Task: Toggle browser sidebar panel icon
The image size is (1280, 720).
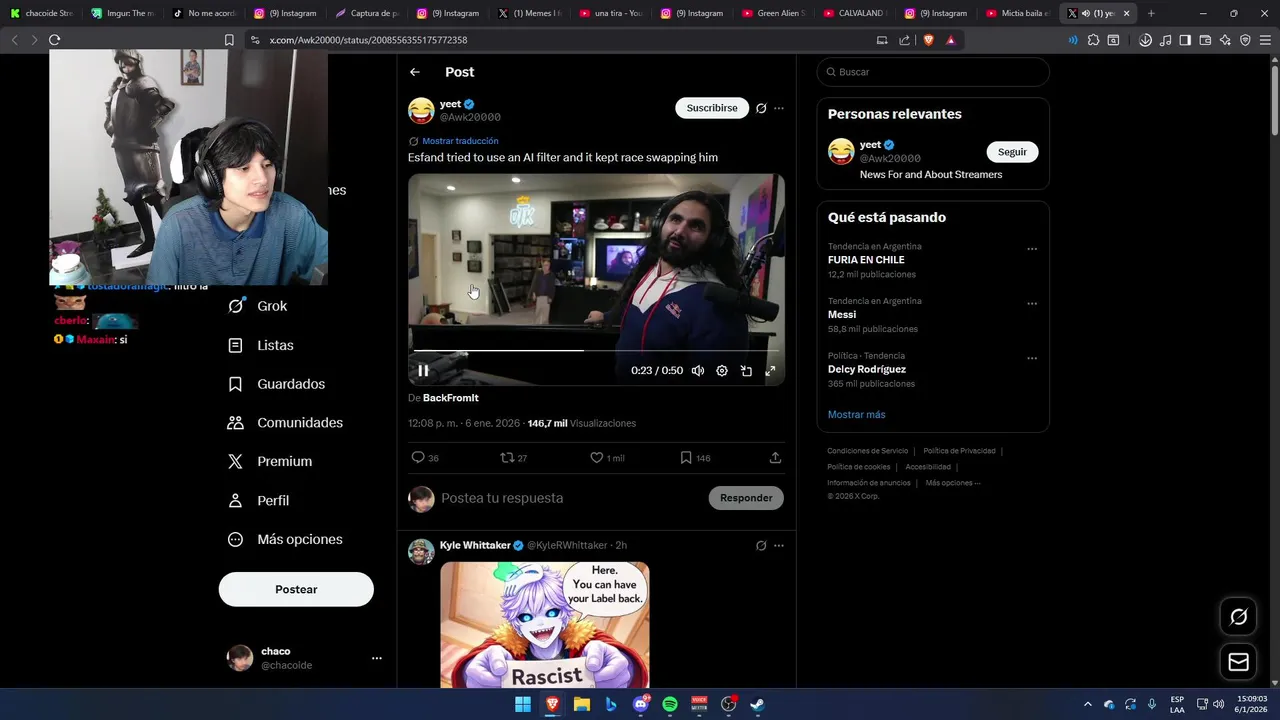Action: (x=1185, y=40)
